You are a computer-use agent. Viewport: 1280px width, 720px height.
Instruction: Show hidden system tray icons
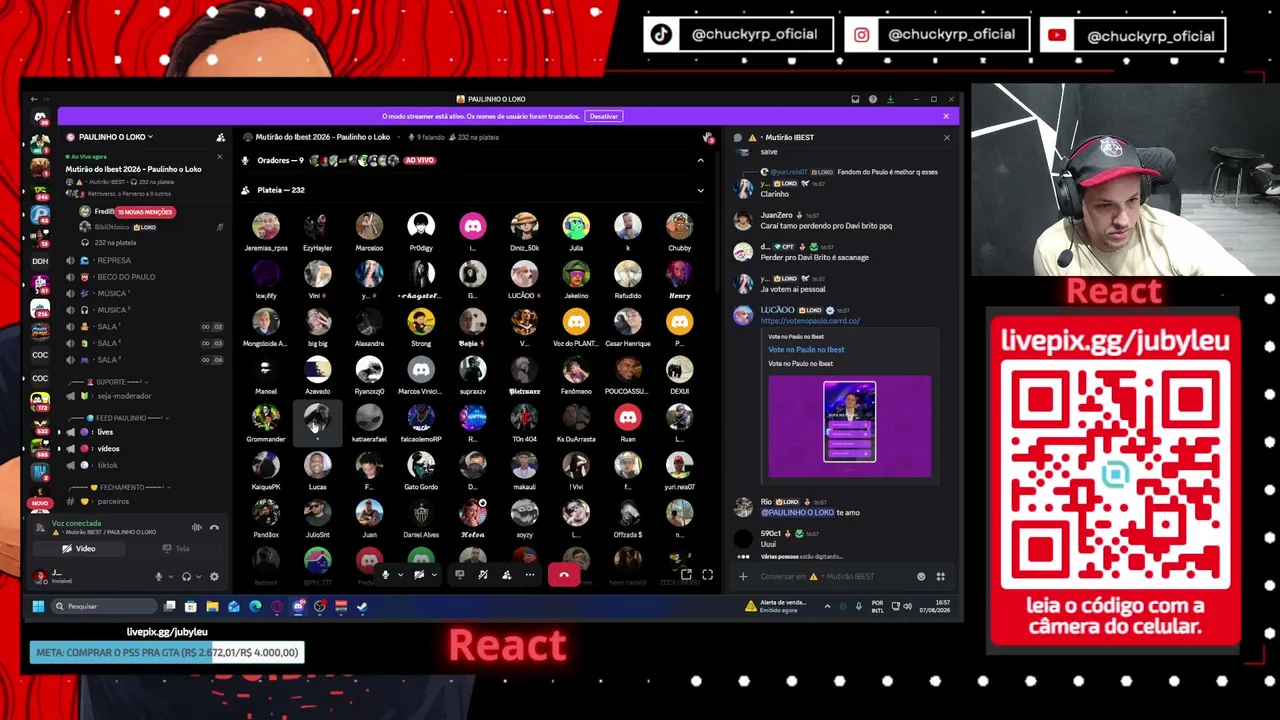coord(827,606)
